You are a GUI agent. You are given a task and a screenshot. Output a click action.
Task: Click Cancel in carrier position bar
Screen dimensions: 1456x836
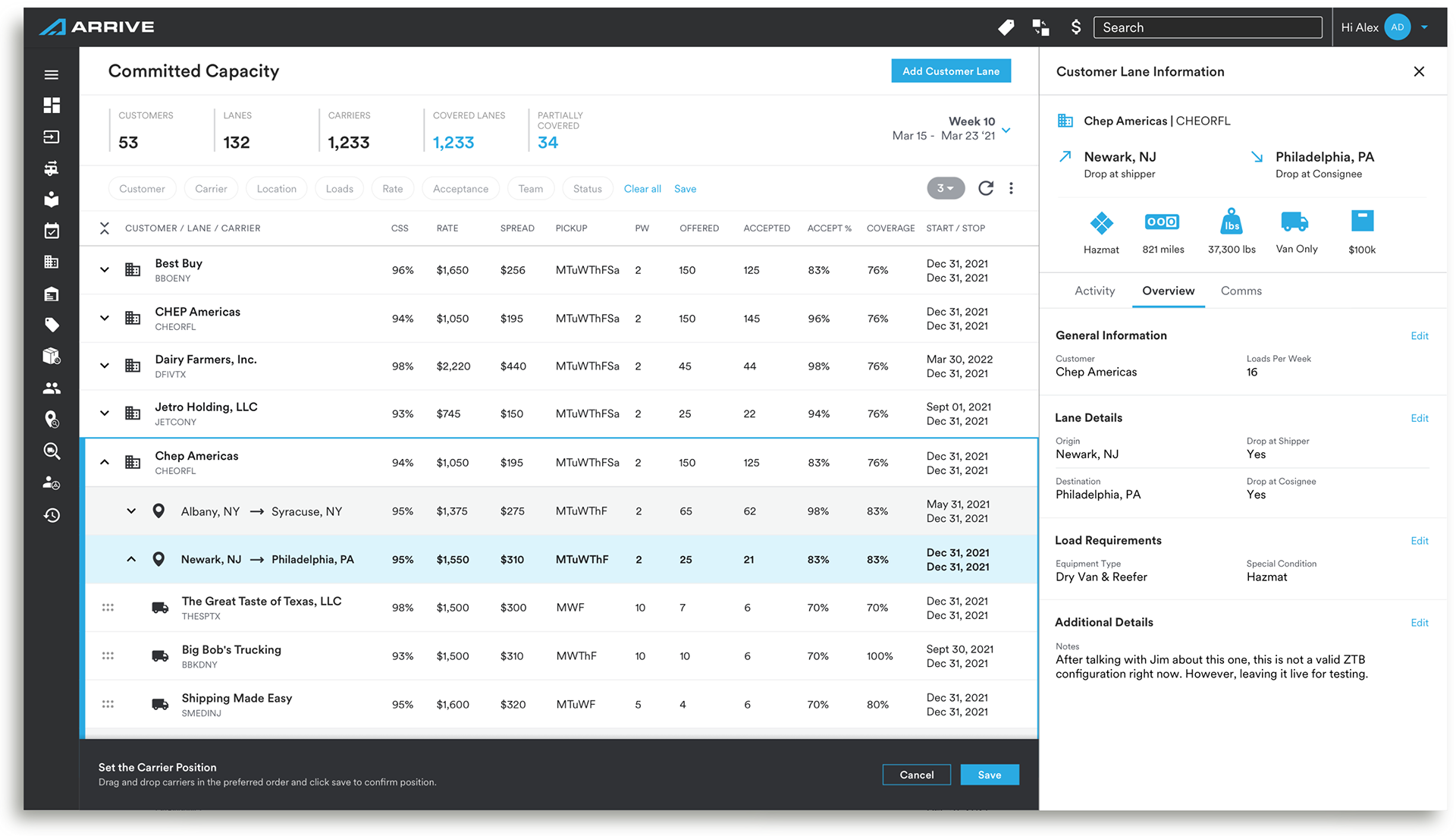(916, 775)
